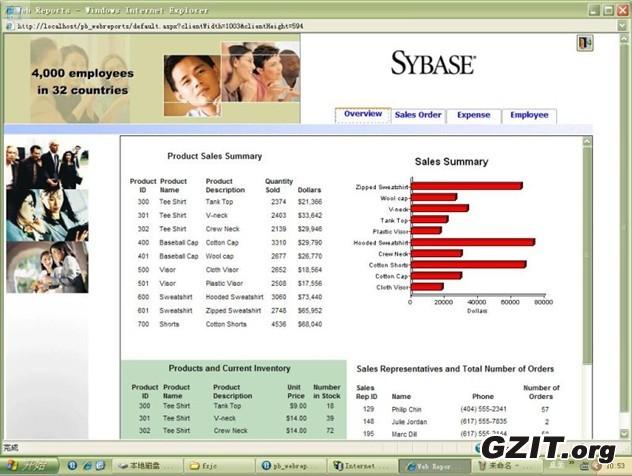Screen dimensions: 632x476
Task: Launch Internet Explorer from quick launch
Action: click(87, 466)
